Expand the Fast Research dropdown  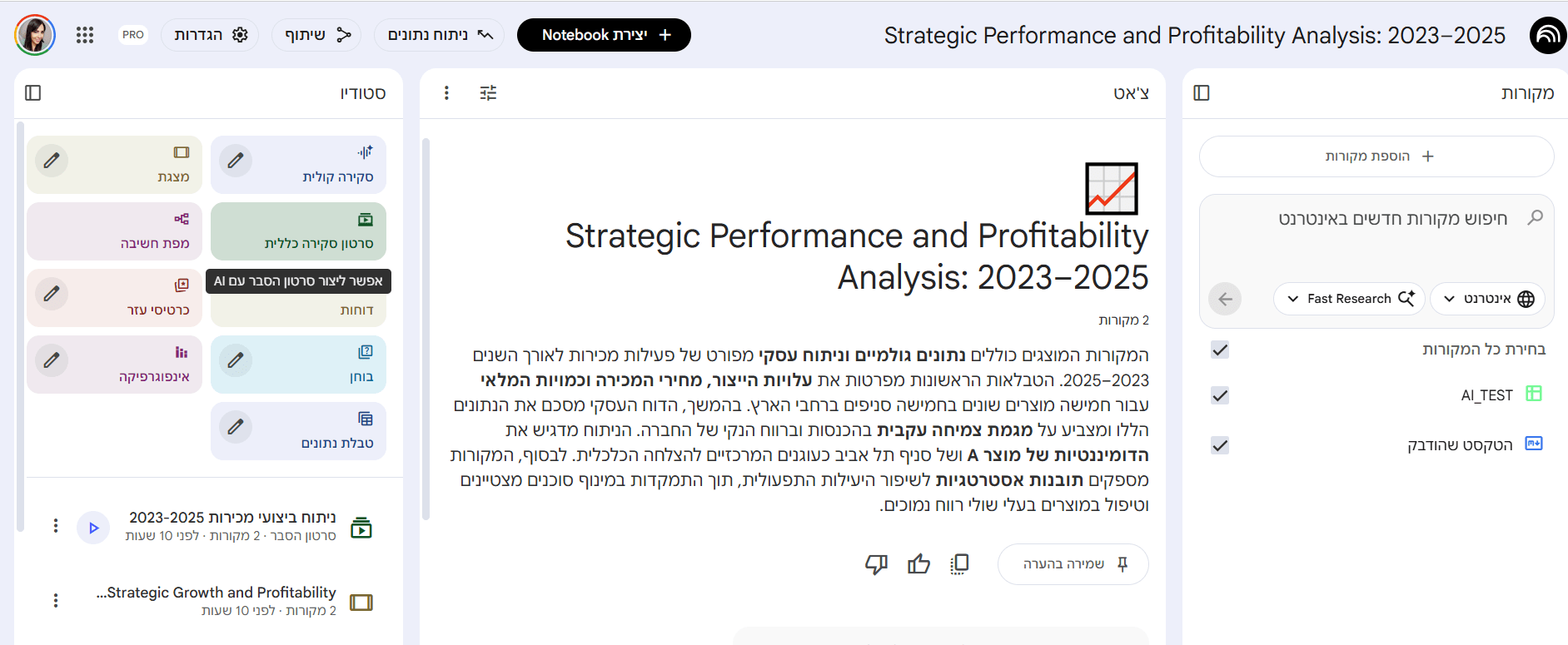[x=1350, y=299]
